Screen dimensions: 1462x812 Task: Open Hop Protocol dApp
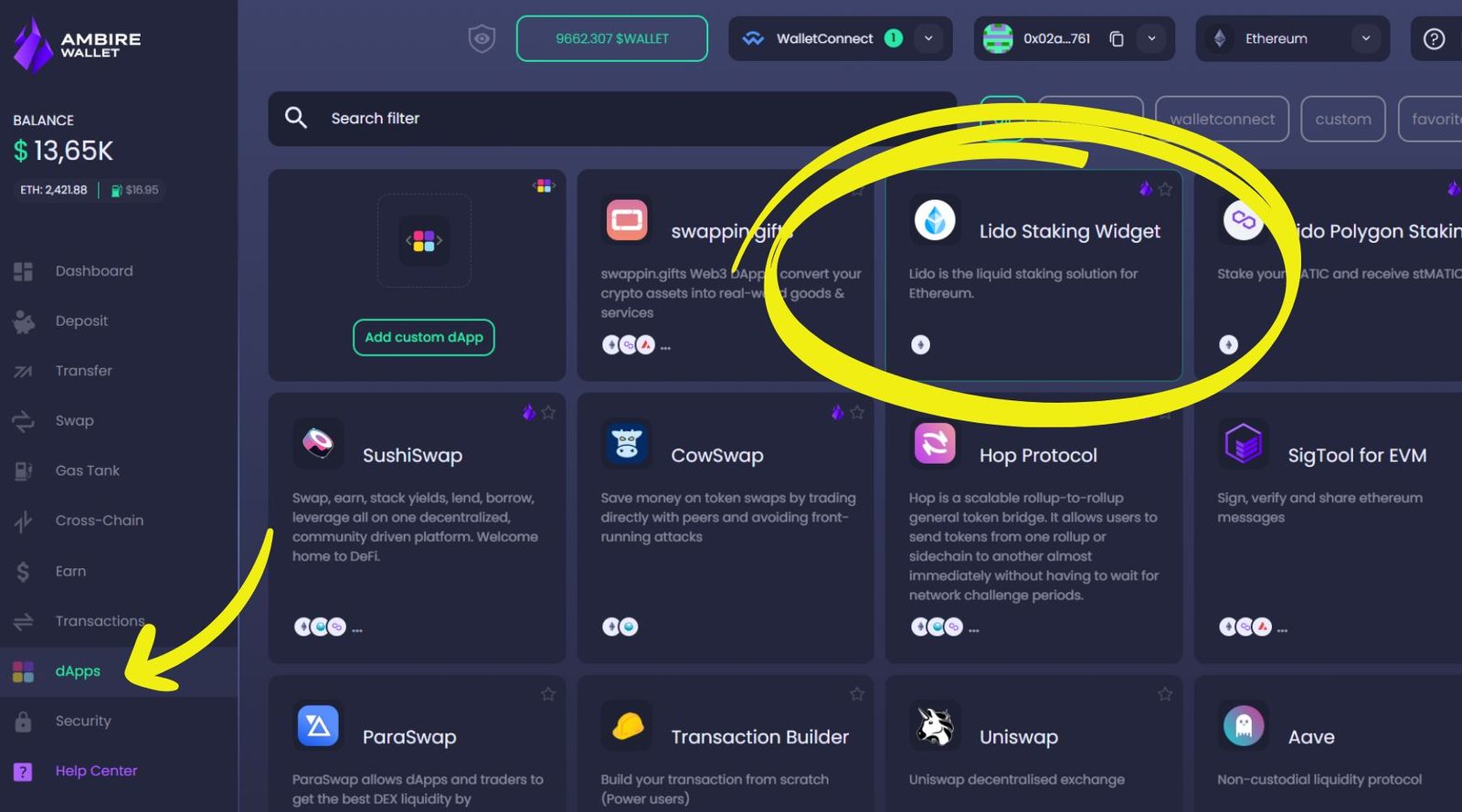click(1033, 528)
